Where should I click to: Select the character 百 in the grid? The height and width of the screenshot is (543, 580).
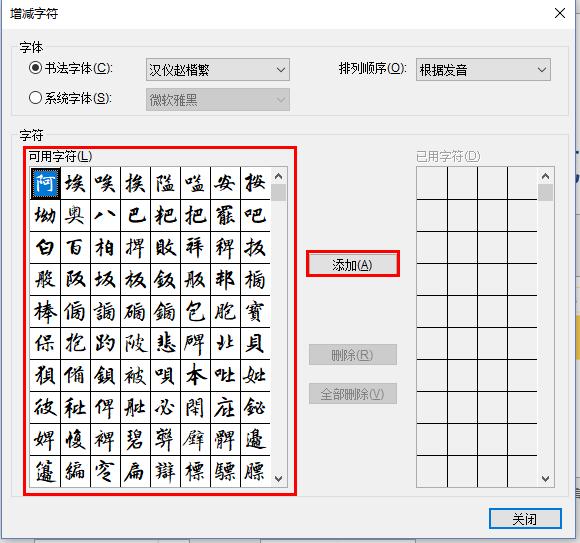click(75, 247)
